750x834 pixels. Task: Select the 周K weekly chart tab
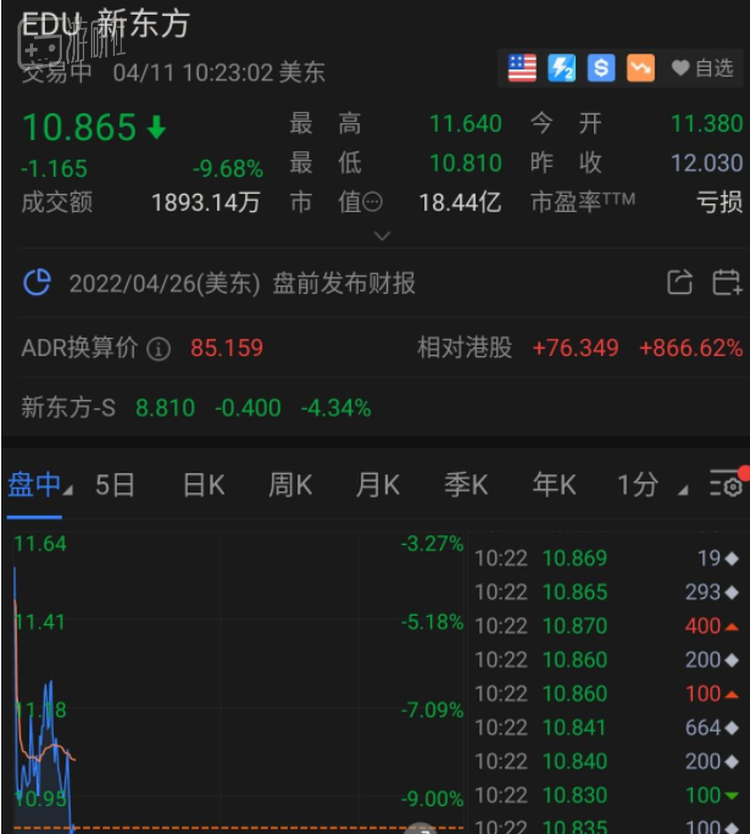tap(290, 486)
